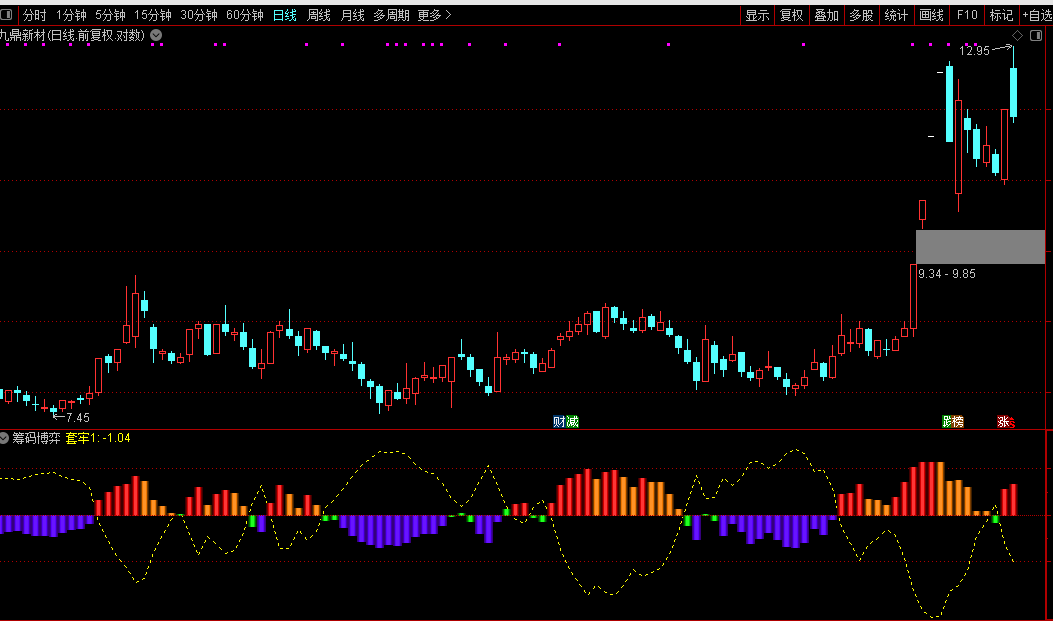Click the 12.95 high price label
Viewport: 1053px width, 621px height.
[974, 51]
